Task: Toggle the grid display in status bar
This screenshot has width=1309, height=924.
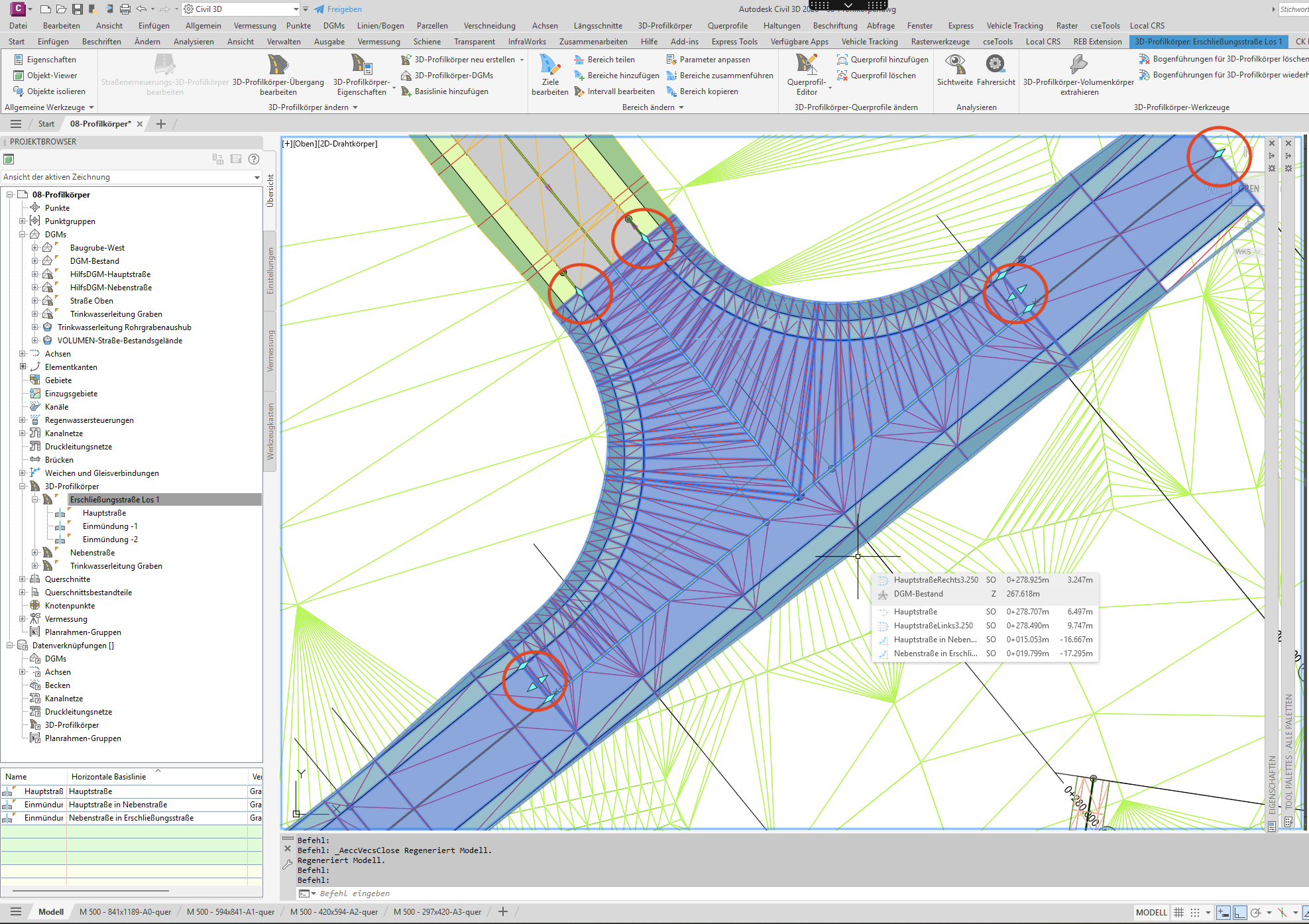Action: click(x=1178, y=913)
